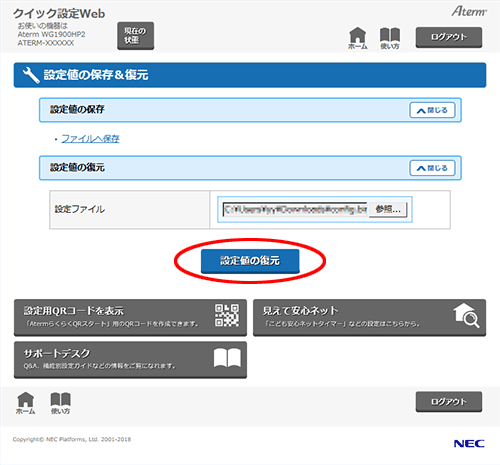Click the QR code icon
This screenshot has width=500, height=465.
pos(227,315)
